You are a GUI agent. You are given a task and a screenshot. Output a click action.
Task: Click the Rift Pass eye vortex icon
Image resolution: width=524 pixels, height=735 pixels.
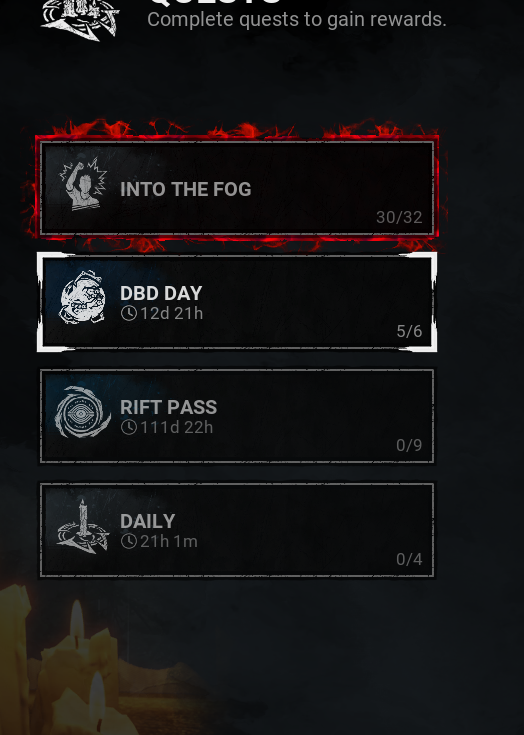pyautogui.click(x=83, y=412)
